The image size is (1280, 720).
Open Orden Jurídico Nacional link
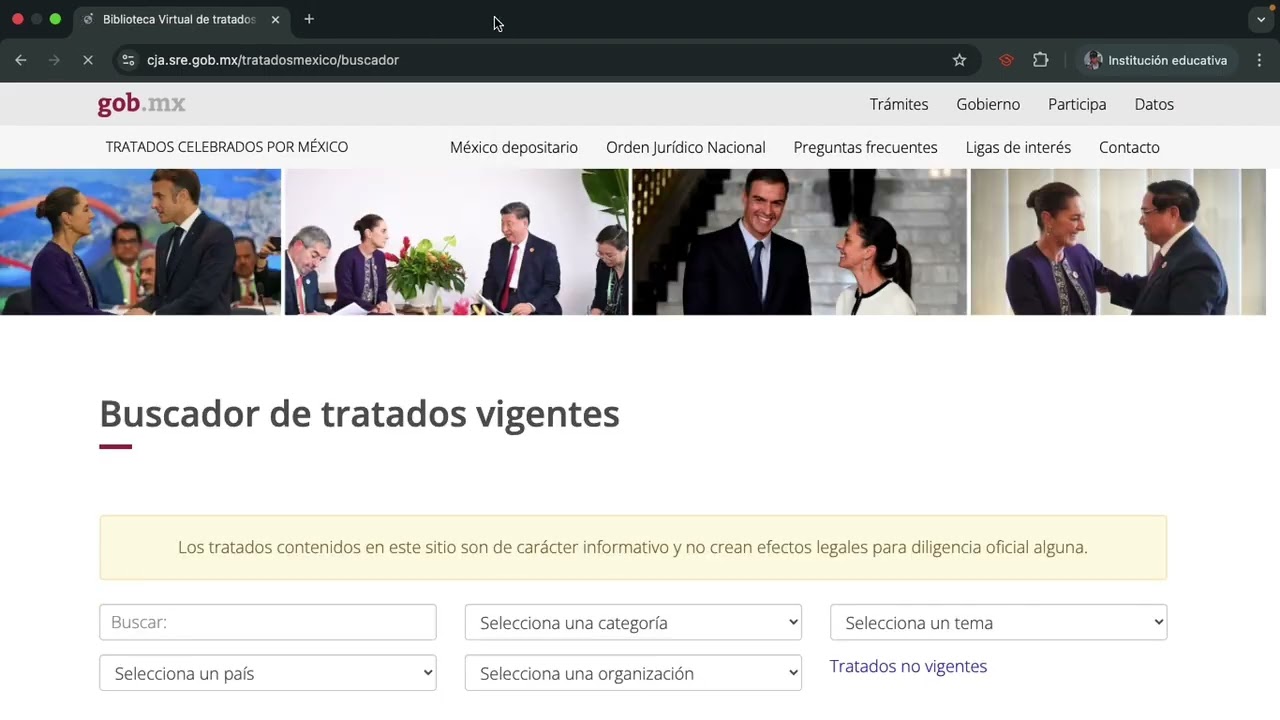pos(686,147)
